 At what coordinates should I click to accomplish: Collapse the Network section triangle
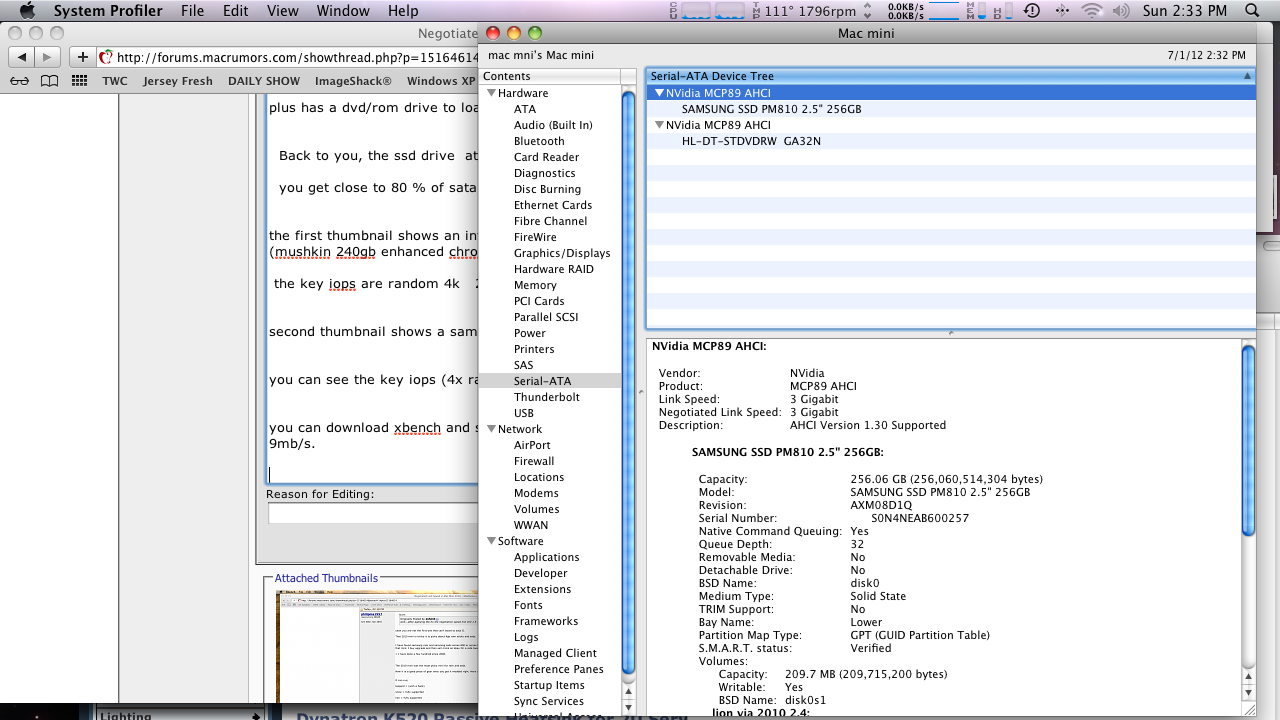491,429
